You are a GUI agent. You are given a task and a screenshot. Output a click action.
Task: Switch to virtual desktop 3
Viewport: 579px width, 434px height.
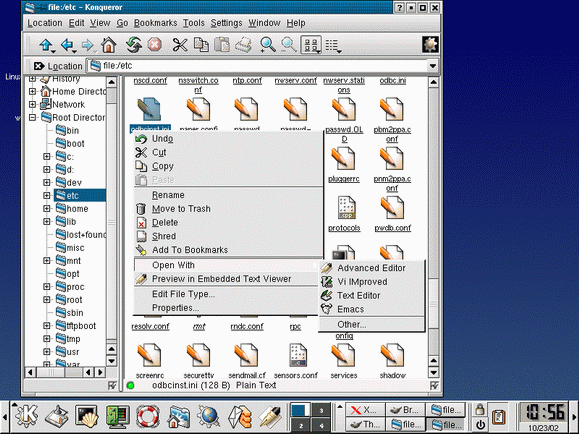(x=321, y=410)
